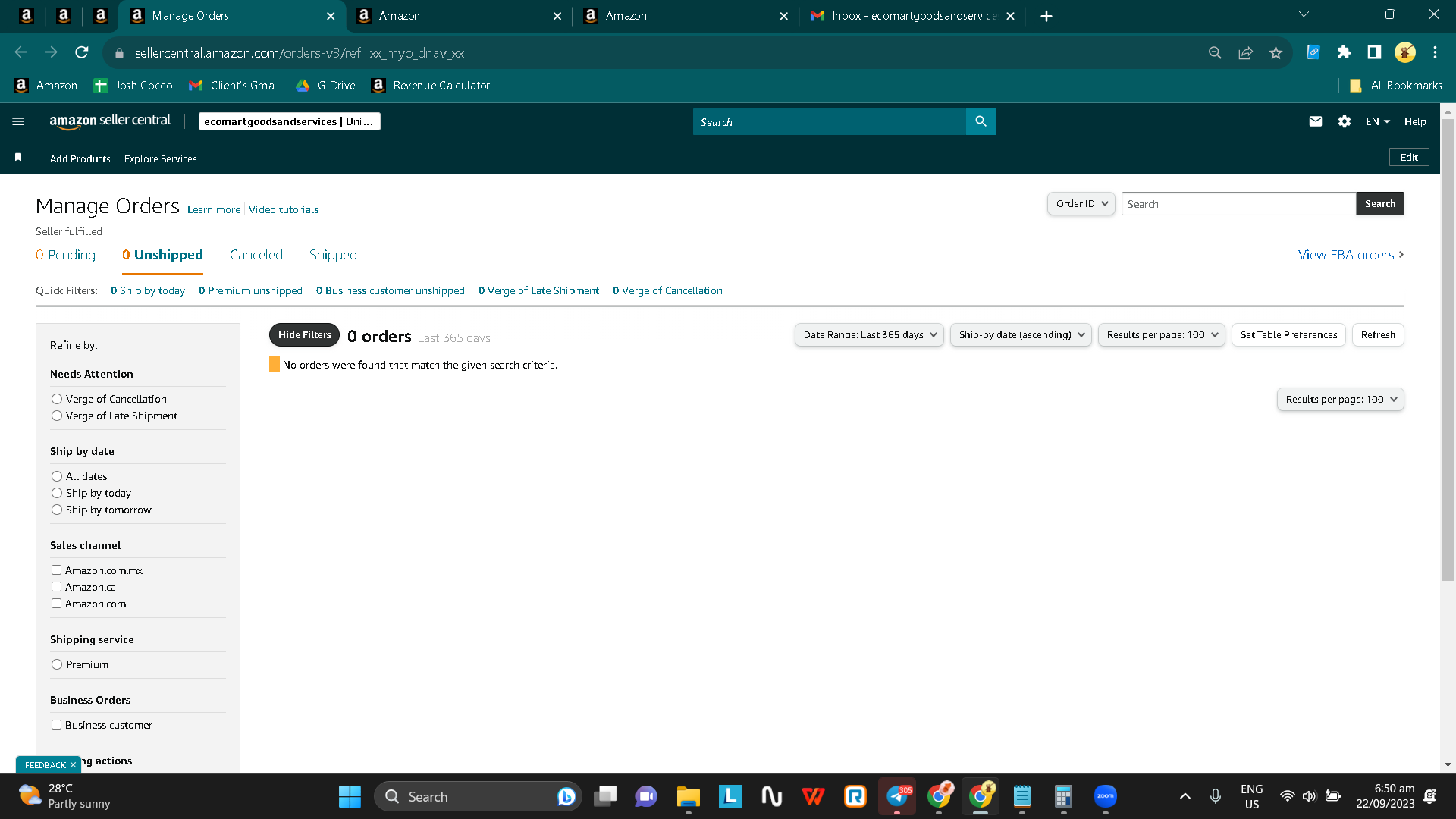Image resolution: width=1456 pixels, height=819 pixels.
Task: Check the Amazon.com.mx sales channel box
Action: pyautogui.click(x=56, y=570)
